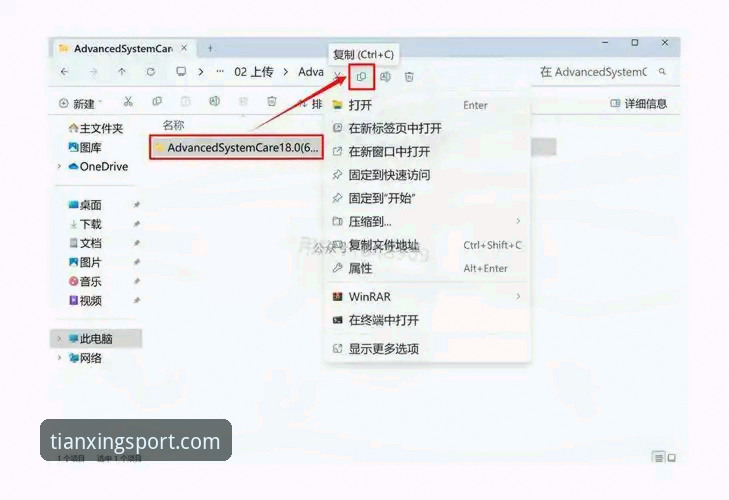Select 网络 in the navigation pane
The image size is (729, 500).
point(85,358)
